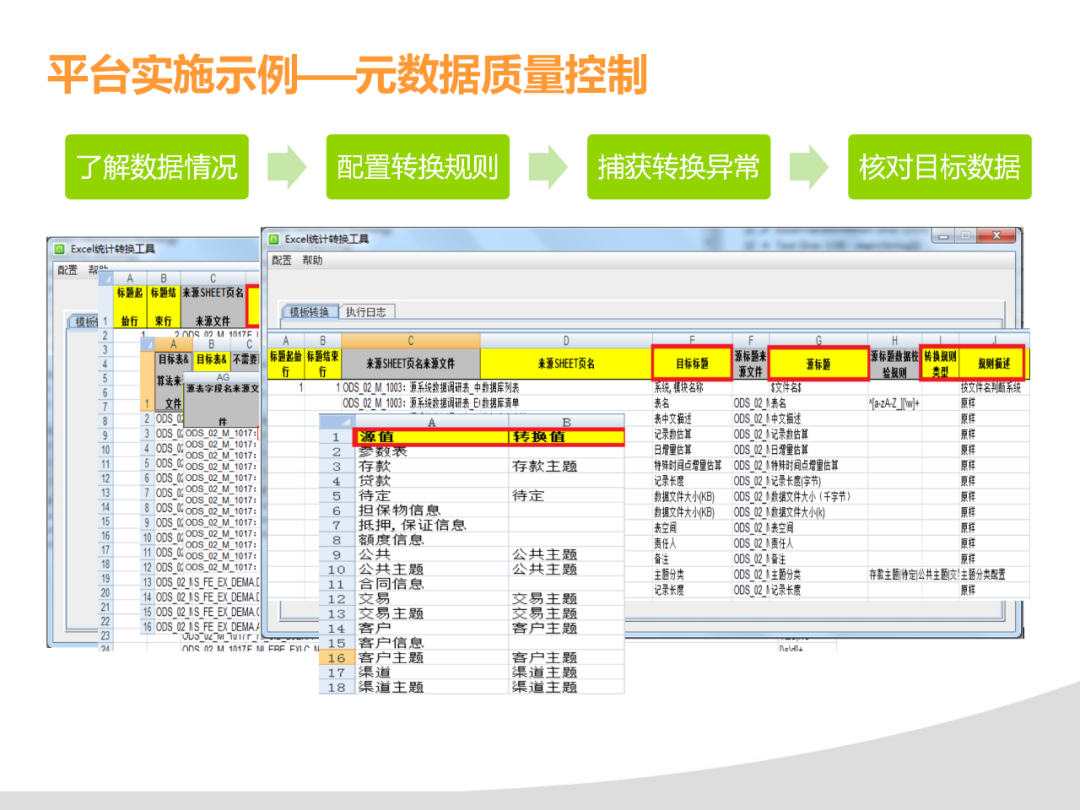Click row header 16 in the 源值 sheet
The height and width of the screenshot is (810, 1080).
coord(336,657)
